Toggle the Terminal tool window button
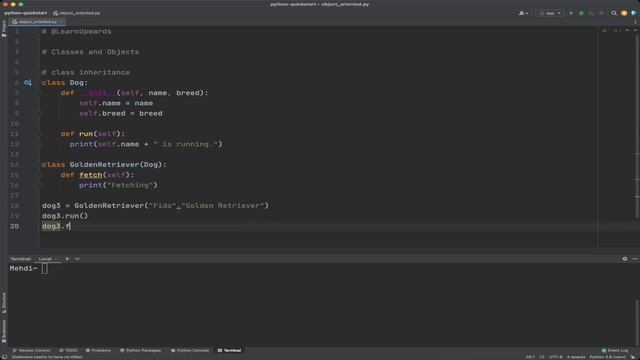 click(229, 350)
